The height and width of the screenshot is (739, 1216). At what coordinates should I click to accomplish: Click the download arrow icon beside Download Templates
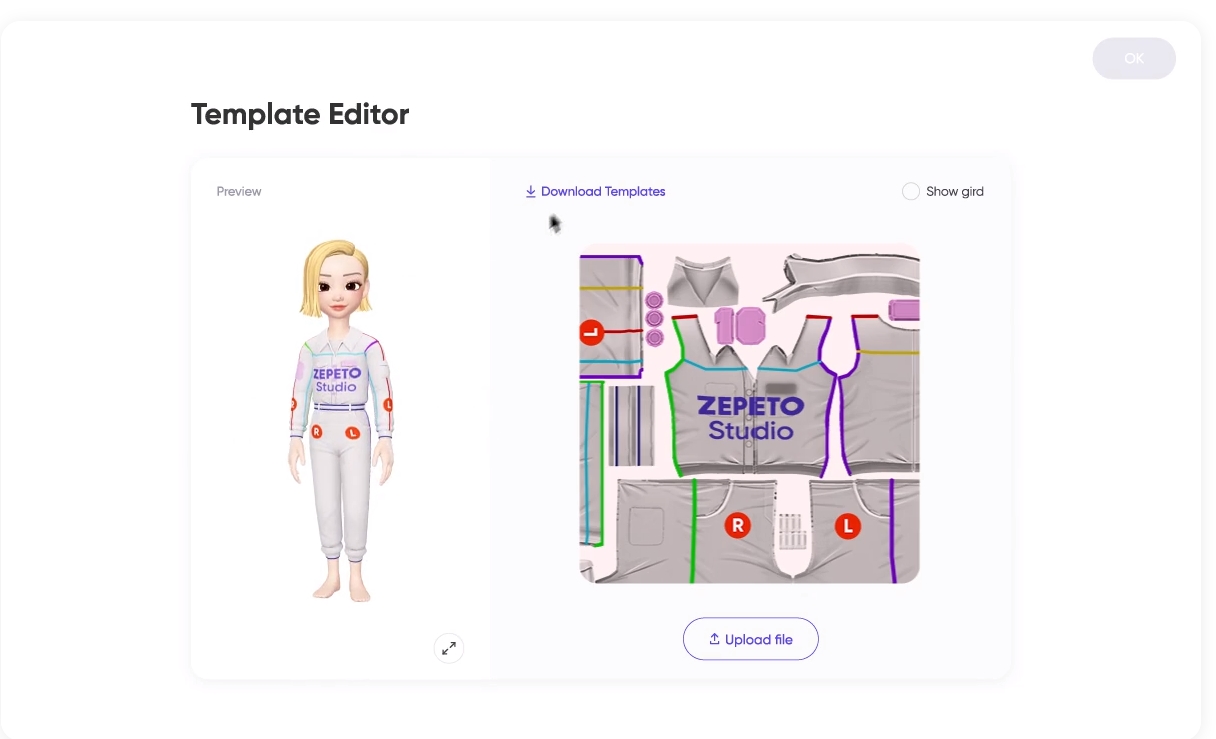[531, 191]
